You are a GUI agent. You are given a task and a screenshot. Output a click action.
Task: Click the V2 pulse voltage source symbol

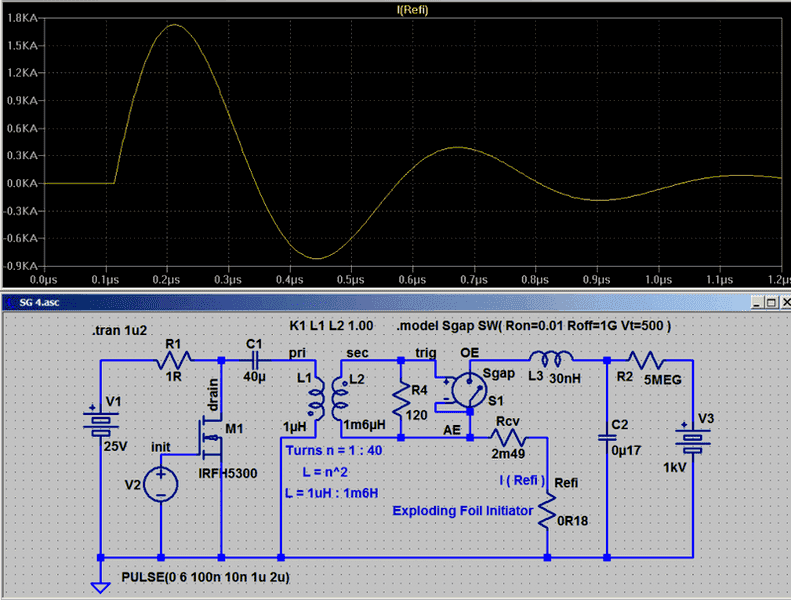pyautogui.click(x=160, y=484)
